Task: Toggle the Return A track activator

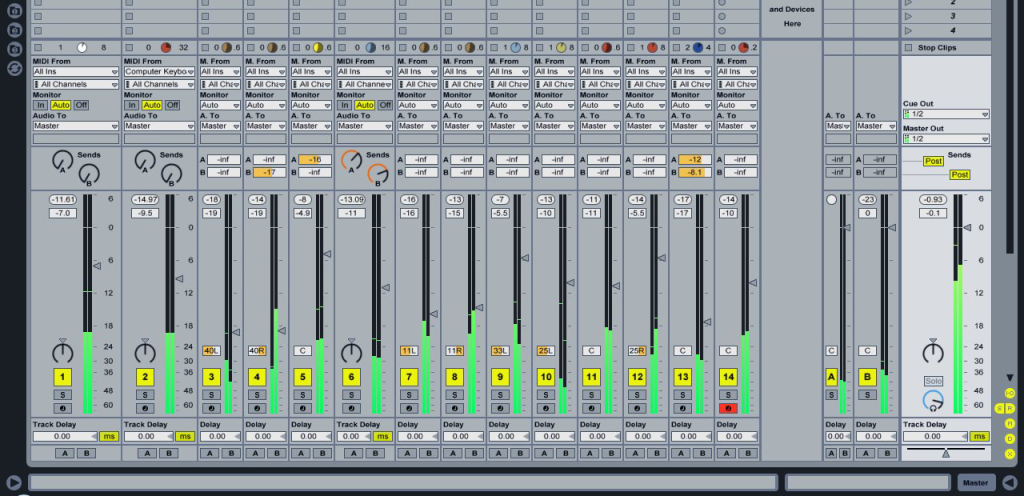Action: [x=831, y=377]
